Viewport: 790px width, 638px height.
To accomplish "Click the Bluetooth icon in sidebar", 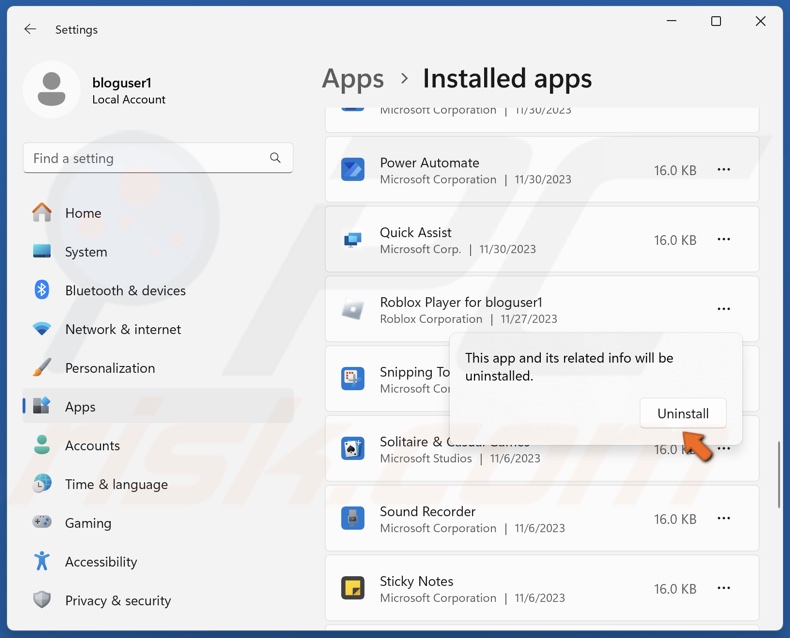I will (x=42, y=290).
